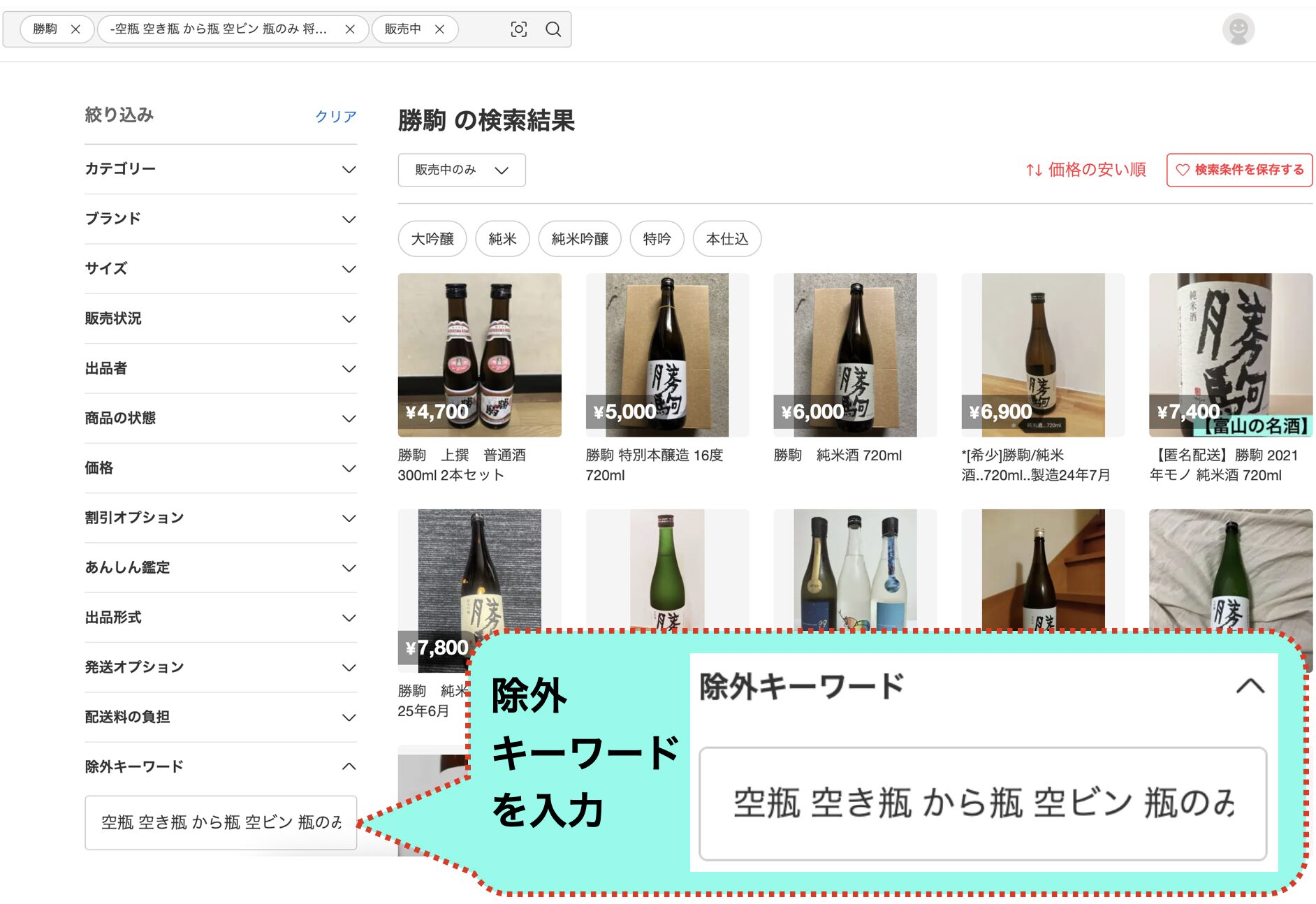The width and height of the screenshot is (1316, 904).
Task: Expand the ブランド filter
Action: pos(221,219)
